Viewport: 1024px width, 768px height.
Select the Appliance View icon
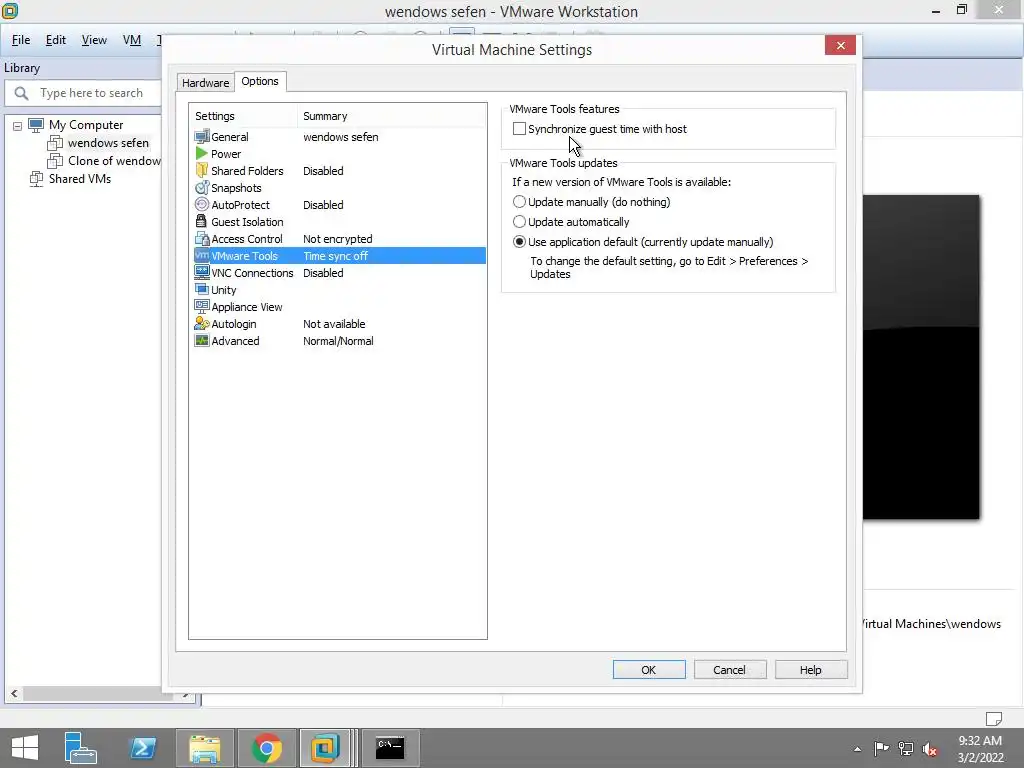202,306
